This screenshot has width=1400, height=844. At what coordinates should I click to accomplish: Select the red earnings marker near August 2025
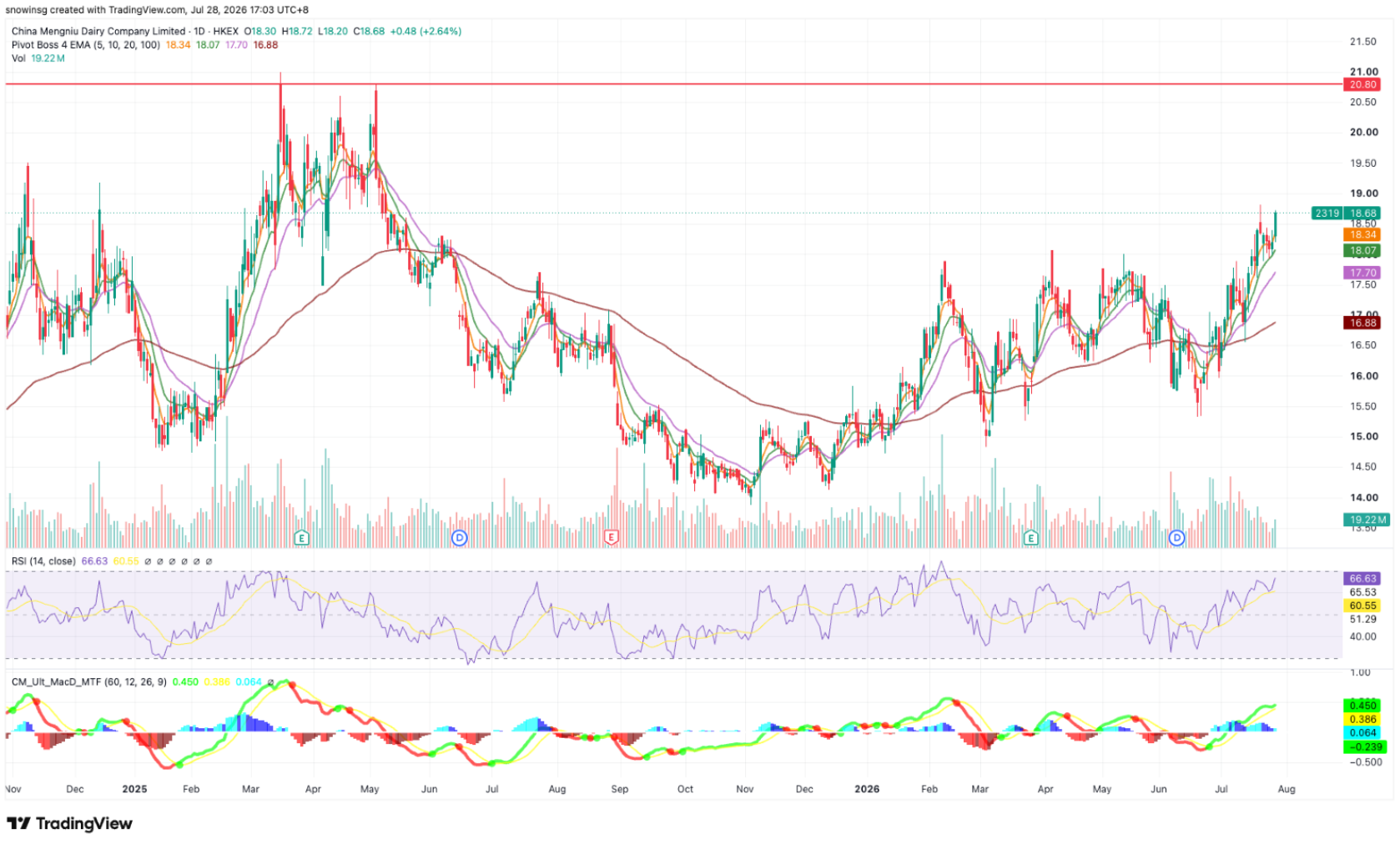[611, 538]
